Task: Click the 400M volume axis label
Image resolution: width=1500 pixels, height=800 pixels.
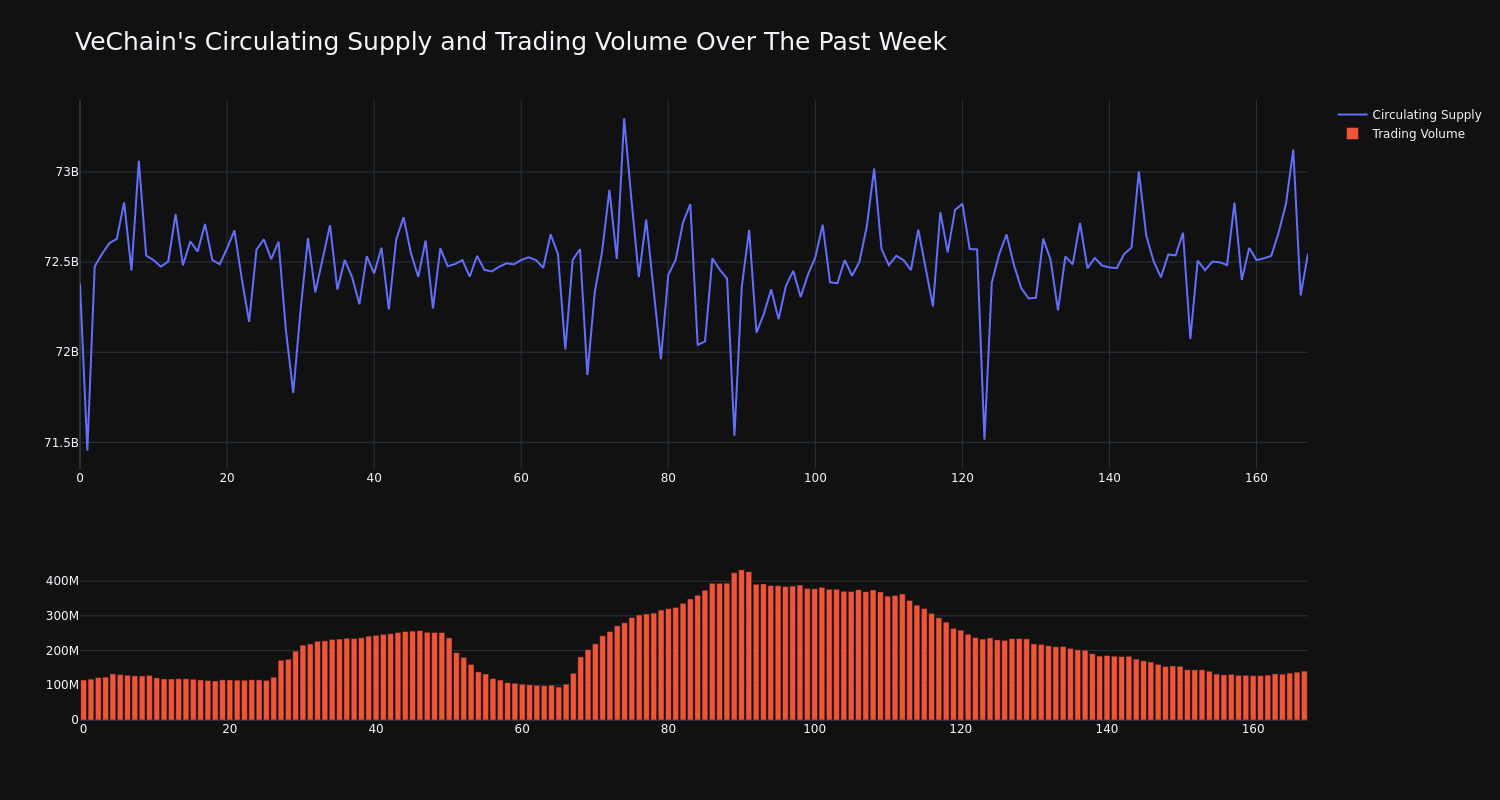Action: pyautogui.click(x=62, y=581)
